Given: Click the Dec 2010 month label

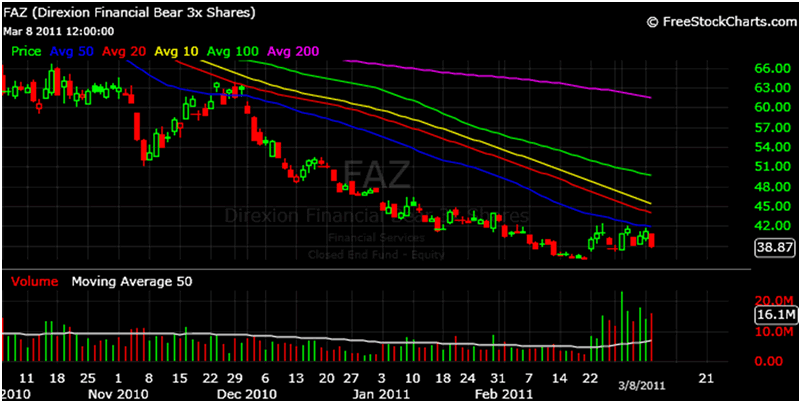Looking at the screenshot, I should (248, 394).
